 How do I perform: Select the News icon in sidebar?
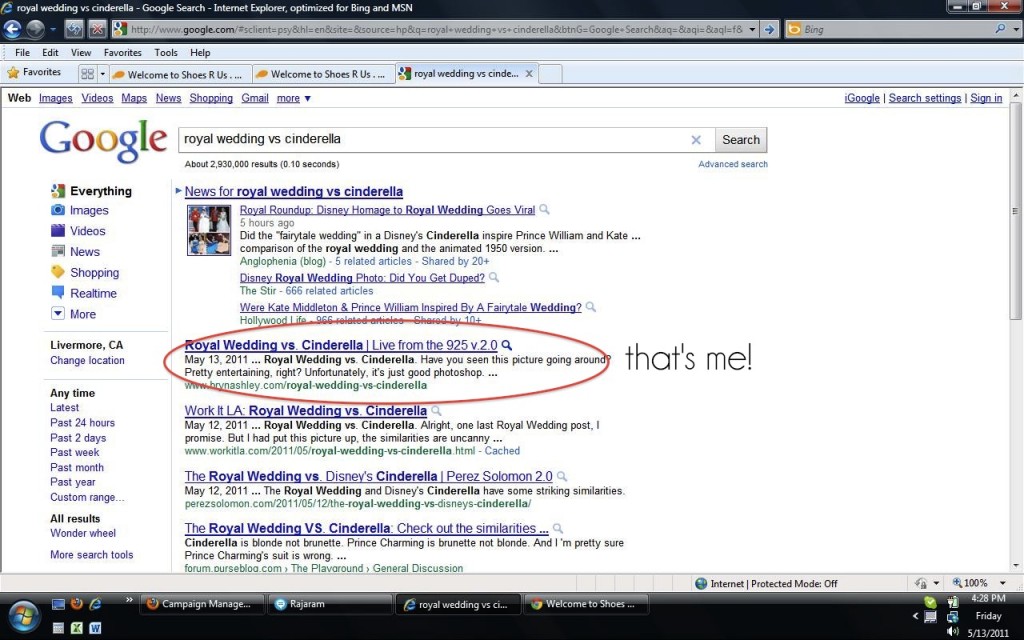coord(58,251)
